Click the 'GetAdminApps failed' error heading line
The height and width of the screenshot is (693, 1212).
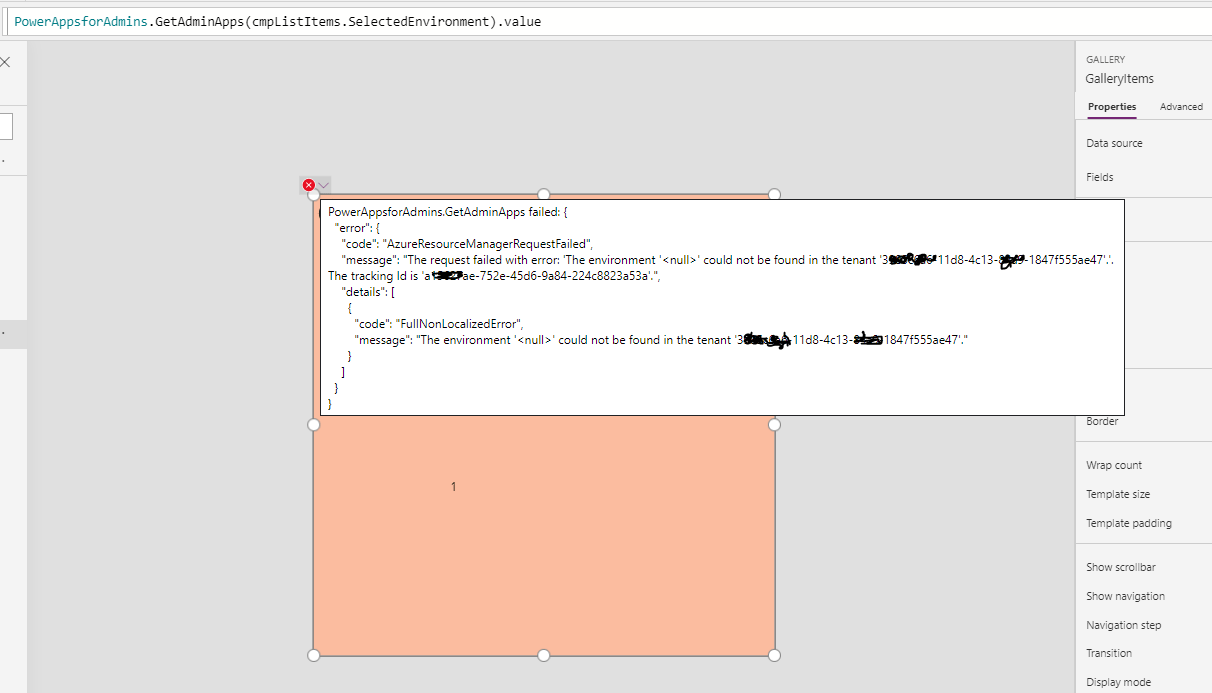coord(448,212)
